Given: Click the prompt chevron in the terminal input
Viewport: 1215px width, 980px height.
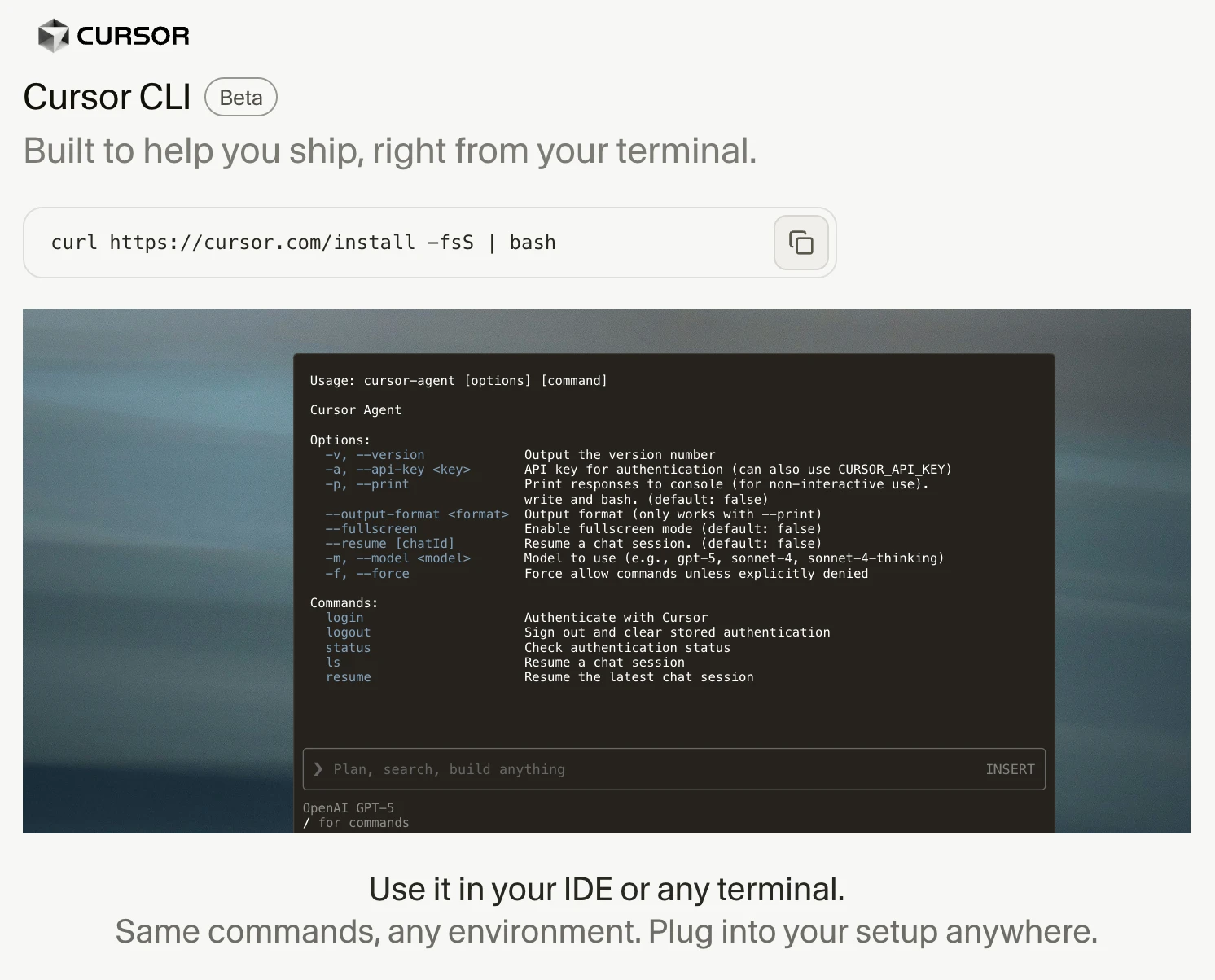Looking at the screenshot, I should [x=318, y=769].
